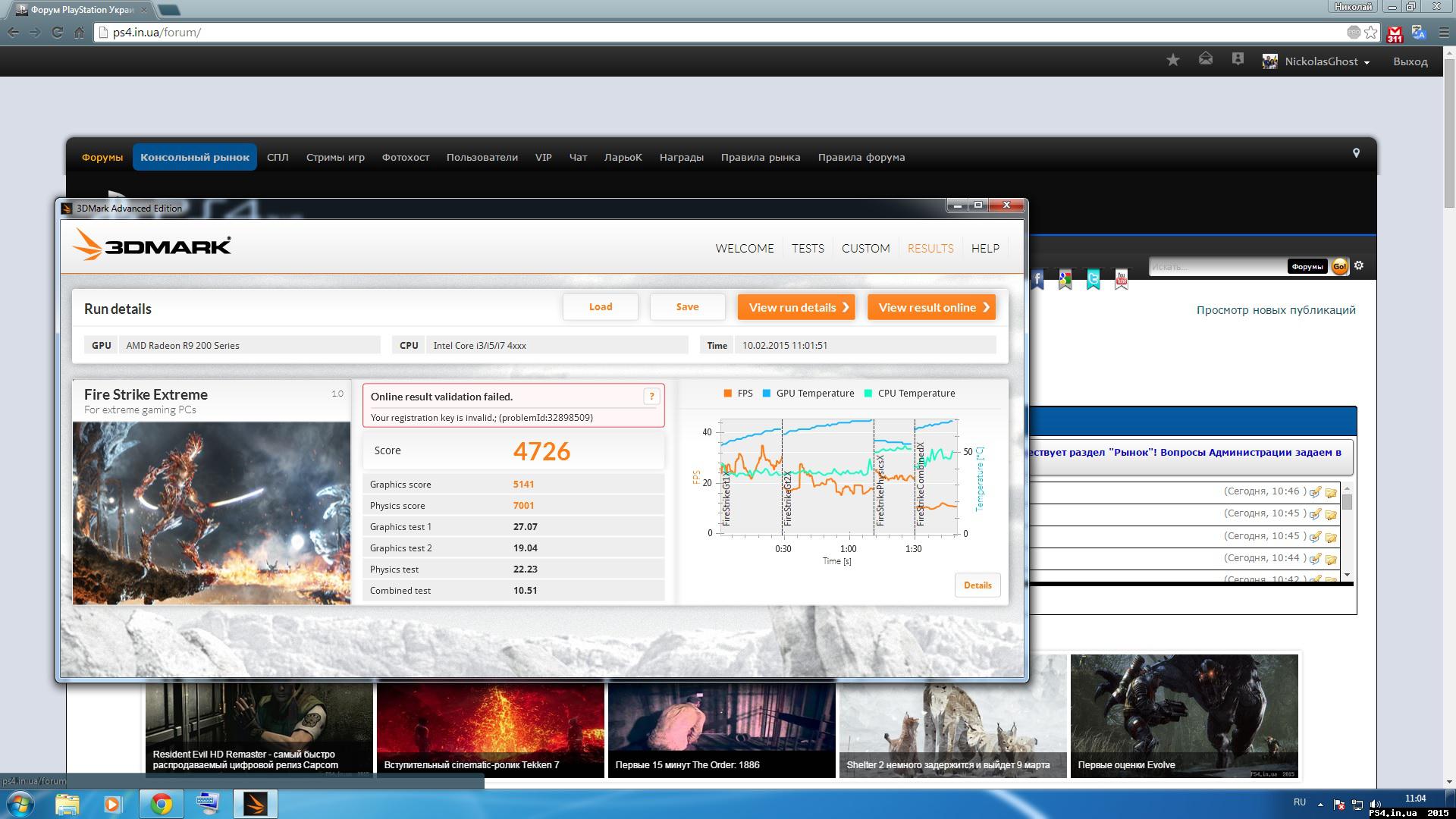The image size is (1456, 819).
Task: Click the Twitter ribbon icon on the forum
Action: click(x=1093, y=280)
